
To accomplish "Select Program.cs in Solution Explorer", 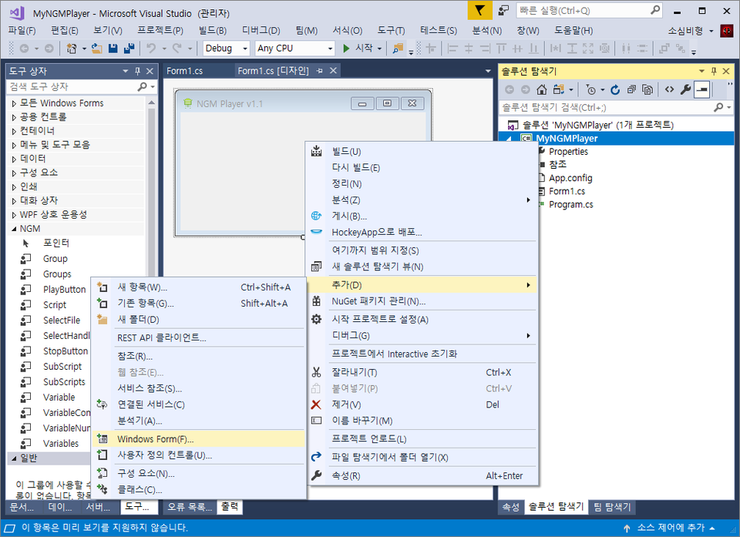I will 571,204.
